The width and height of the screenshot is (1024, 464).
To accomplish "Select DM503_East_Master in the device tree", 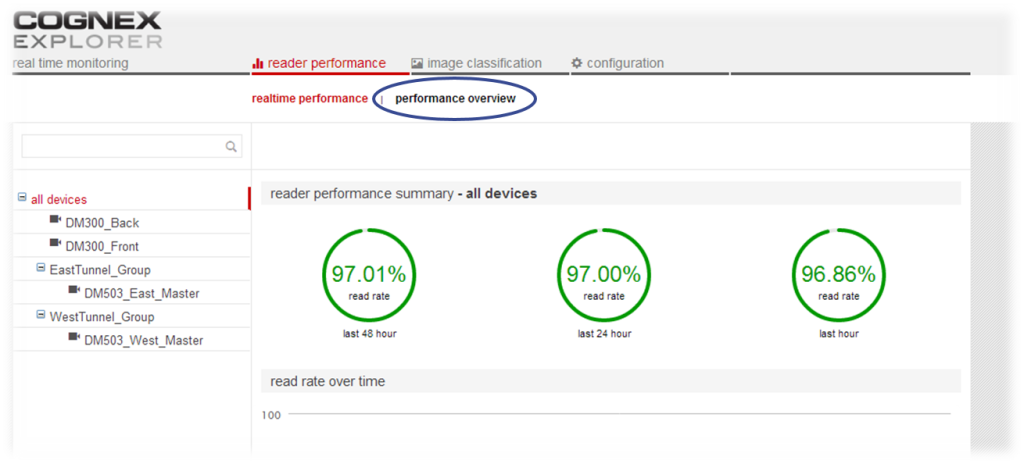I will [x=141, y=293].
